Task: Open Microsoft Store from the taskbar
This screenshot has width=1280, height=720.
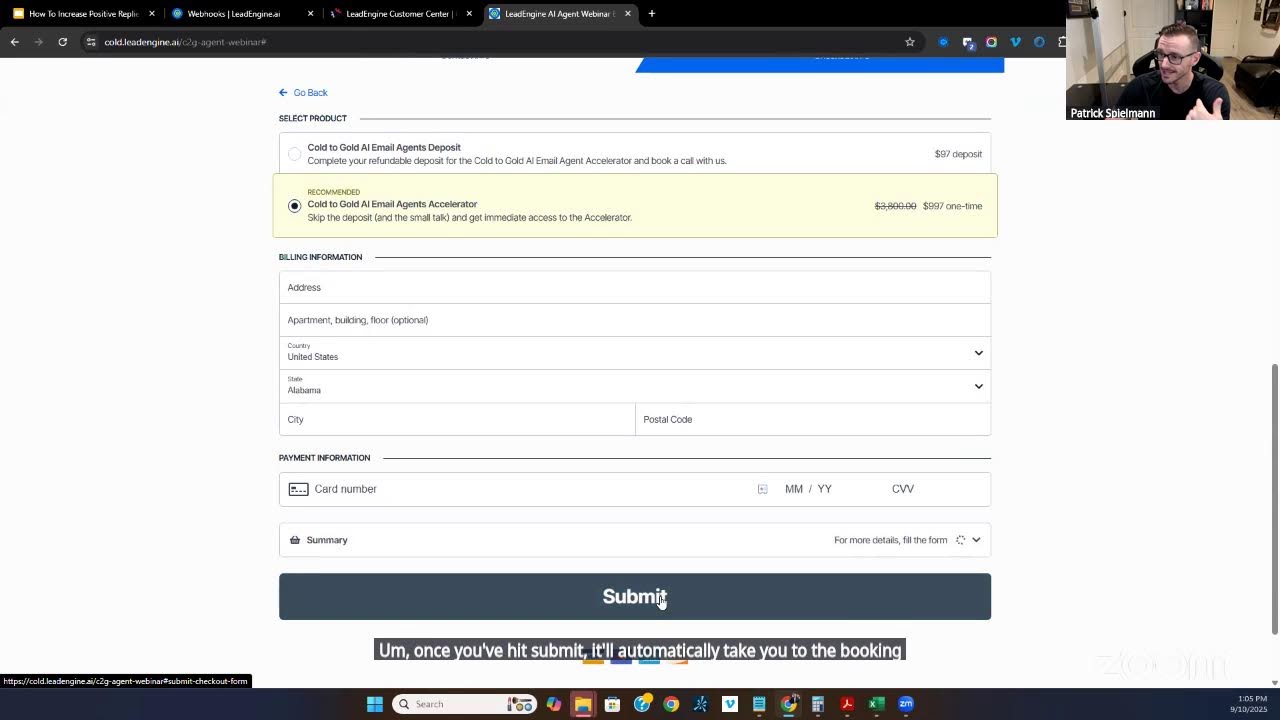Action: pyautogui.click(x=612, y=704)
